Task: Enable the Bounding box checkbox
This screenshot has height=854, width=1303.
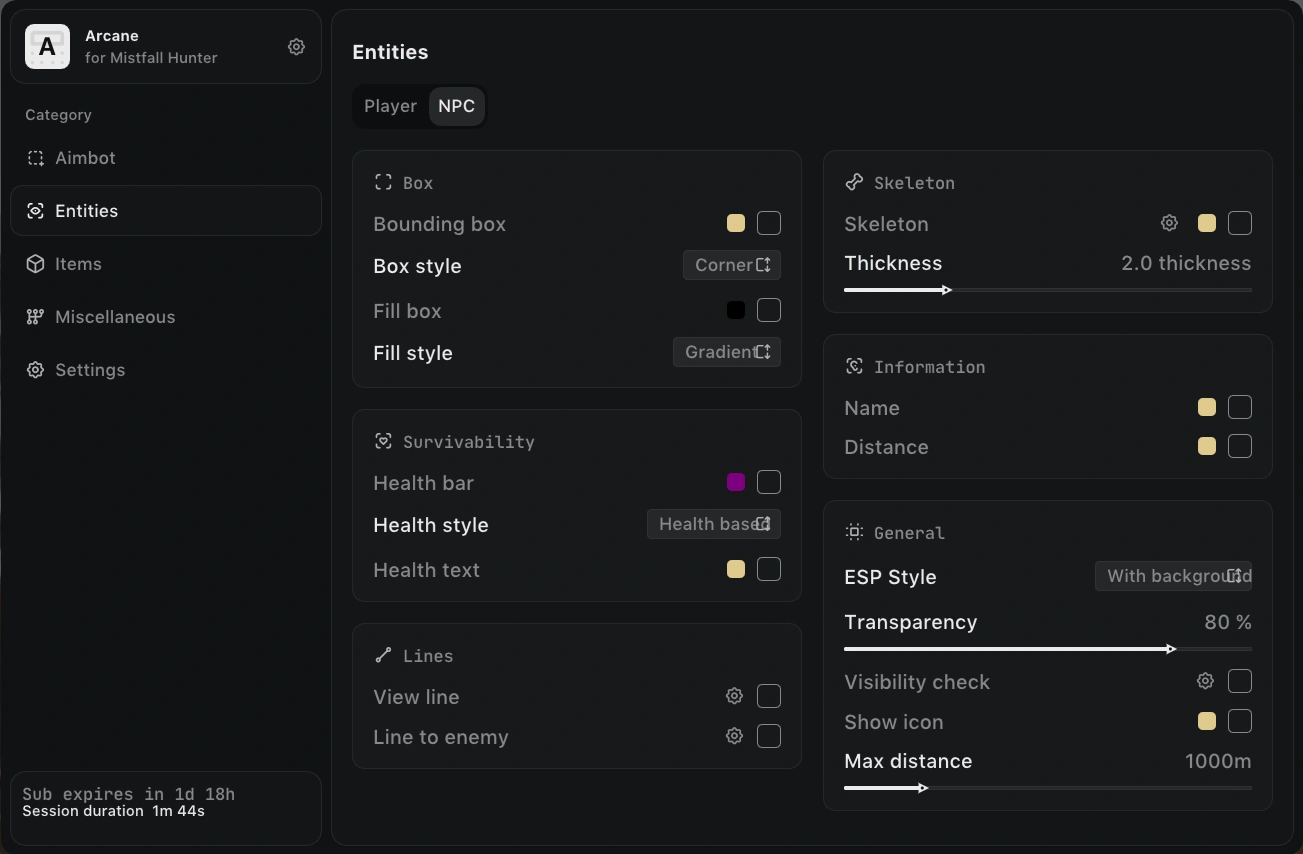Action: (769, 223)
